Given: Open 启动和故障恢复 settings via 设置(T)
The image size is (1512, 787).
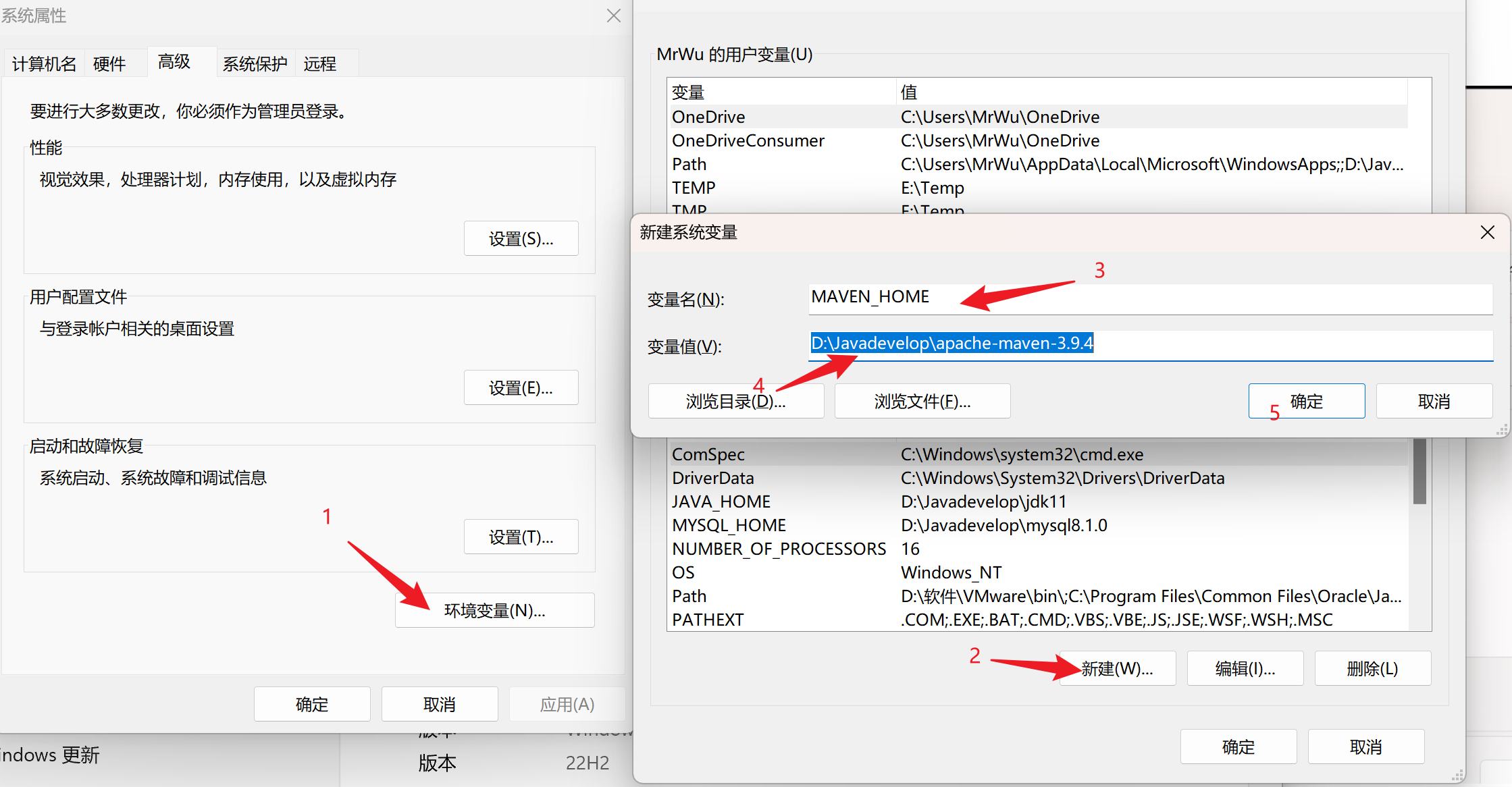Looking at the screenshot, I should 521,536.
